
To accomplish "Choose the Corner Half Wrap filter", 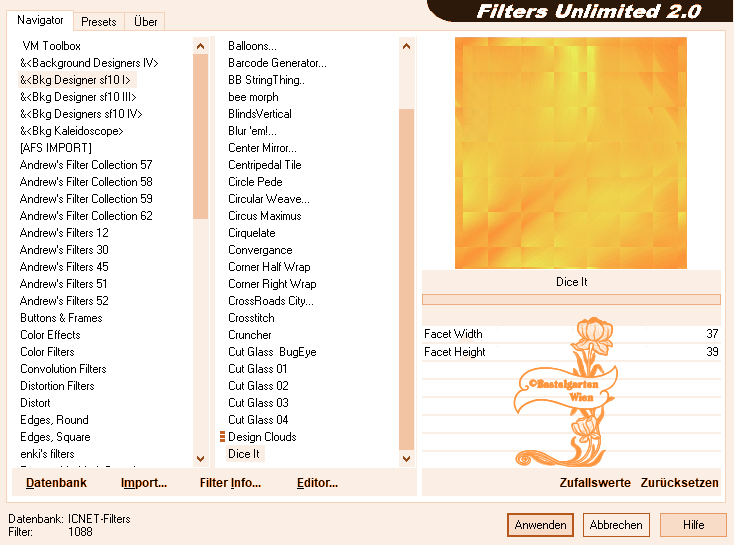I will coord(269,267).
